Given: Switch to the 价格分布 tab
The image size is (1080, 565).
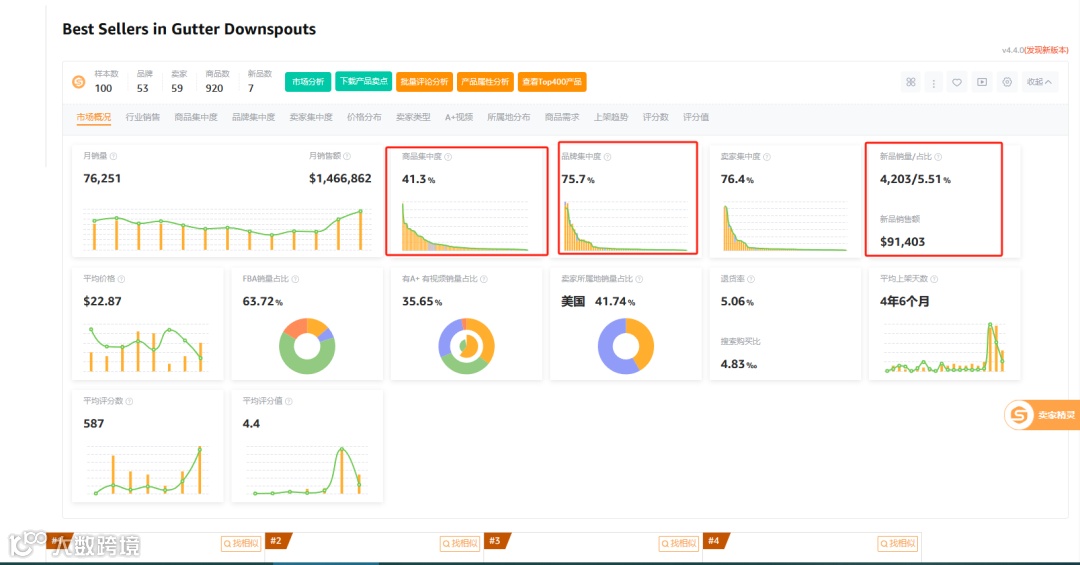Looking at the screenshot, I should (364, 117).
